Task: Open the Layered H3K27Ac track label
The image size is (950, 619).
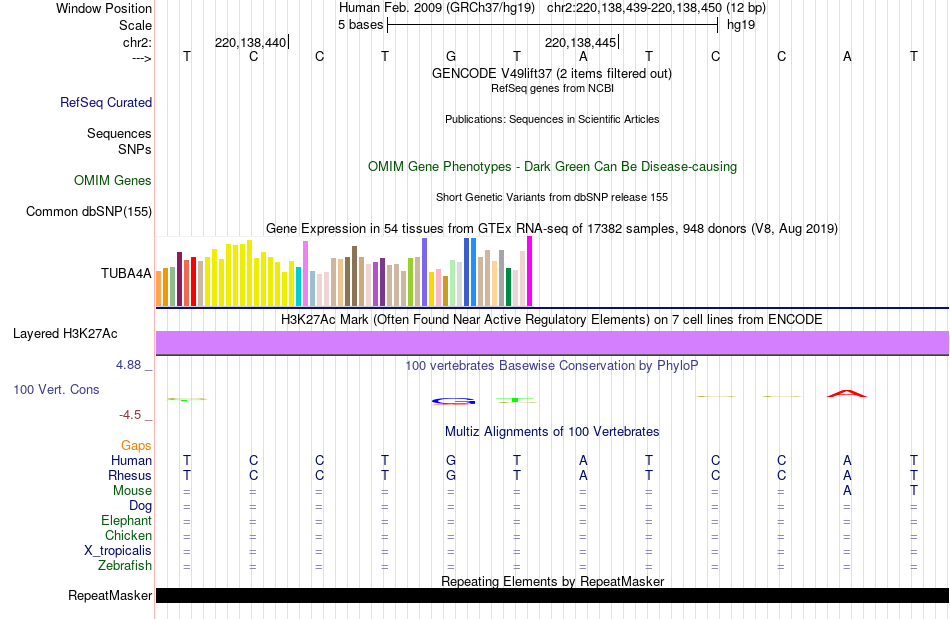Action: tap(65, 334)
